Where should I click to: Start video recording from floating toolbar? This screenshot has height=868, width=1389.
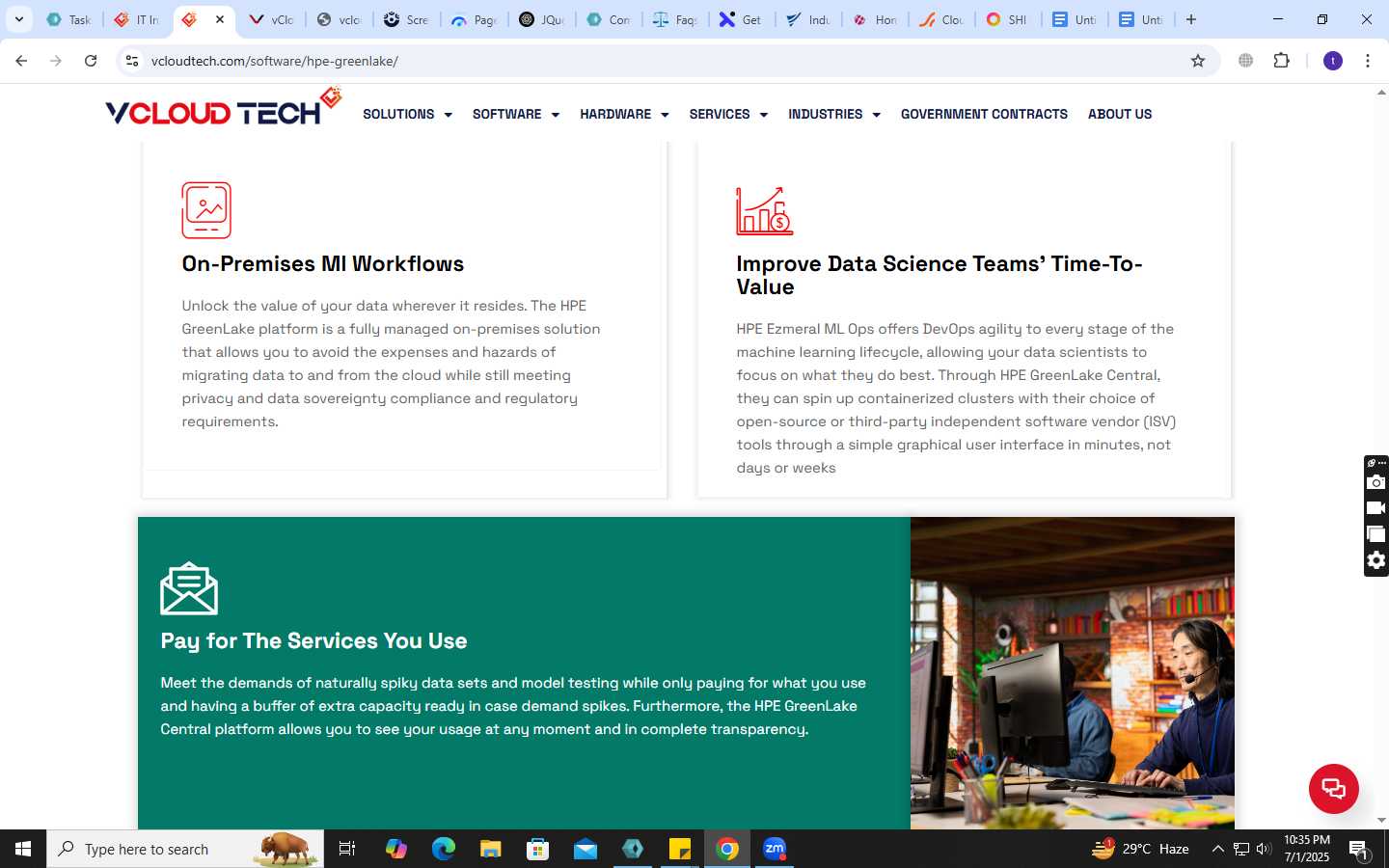click(x=1376, y=507)
